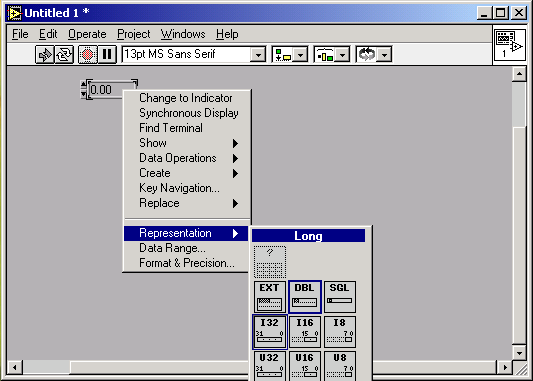Choose Change to Indicator
This screenshot has height=381, width=533.
click(x=187, y=98)
